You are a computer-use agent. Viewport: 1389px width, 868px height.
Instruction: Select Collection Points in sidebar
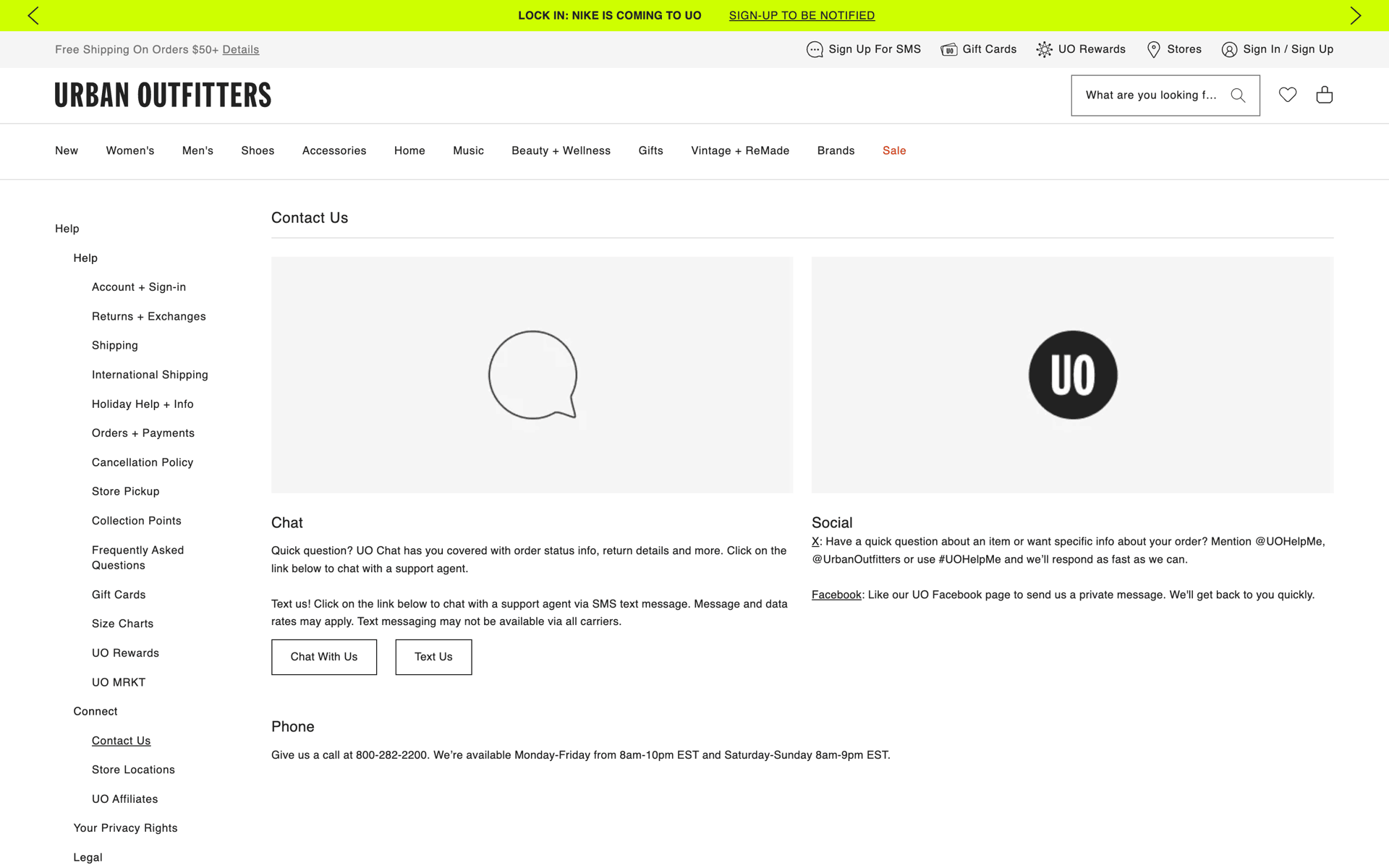click(136, 521)
